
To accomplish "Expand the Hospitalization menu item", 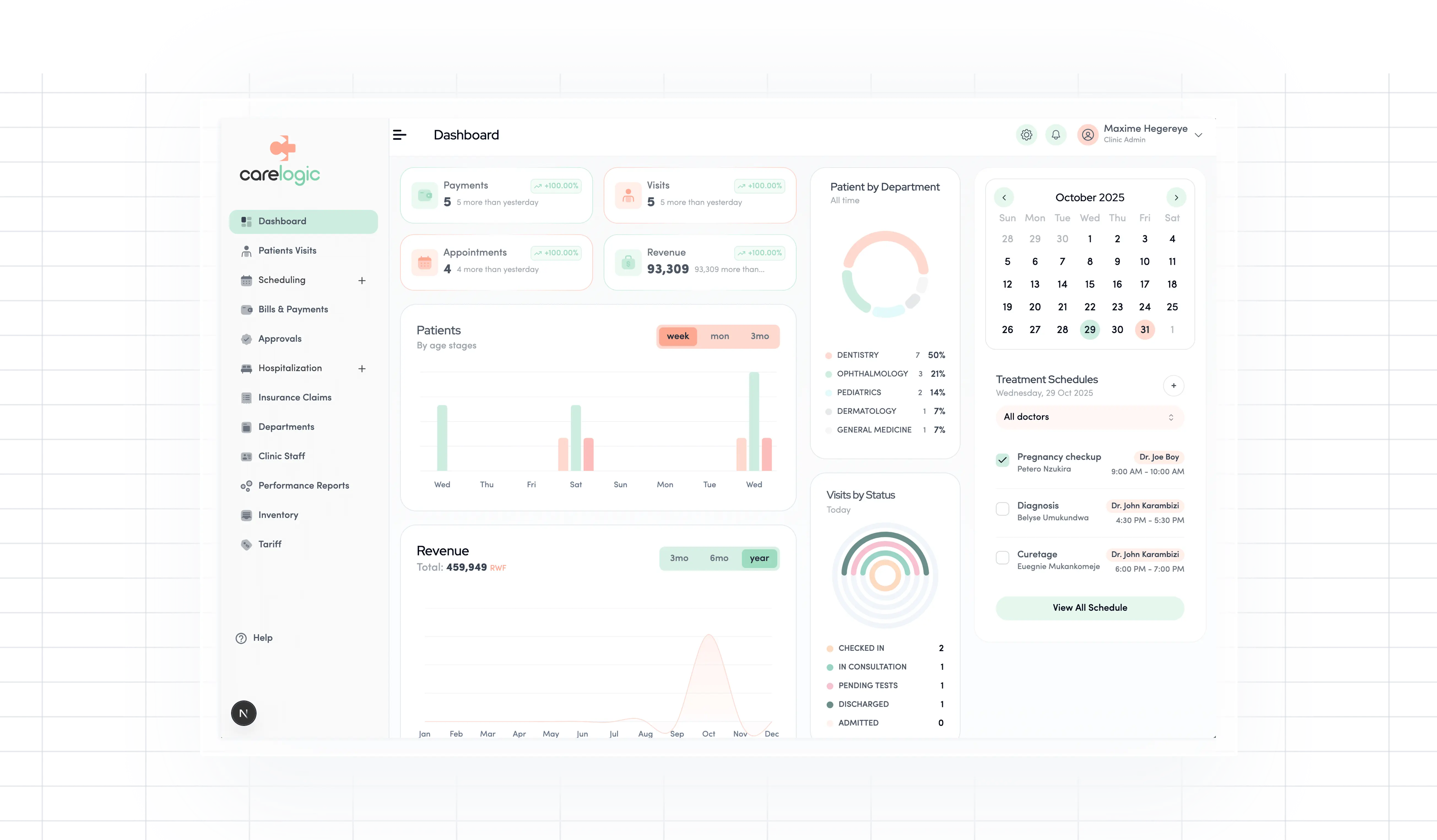I will pyautogui.click(x=362, y=368).
